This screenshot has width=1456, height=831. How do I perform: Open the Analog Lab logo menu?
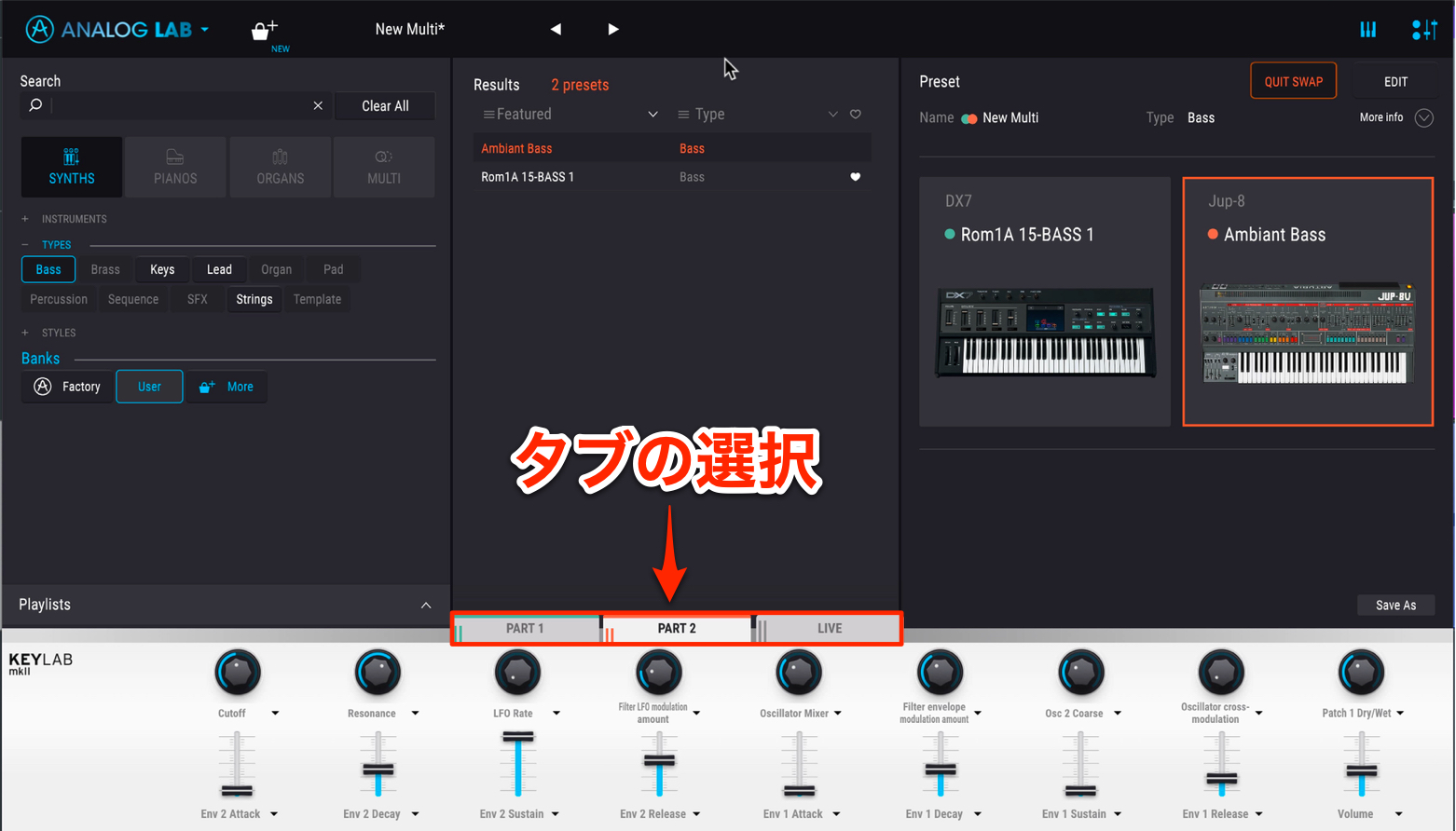(x=117, y=29)
